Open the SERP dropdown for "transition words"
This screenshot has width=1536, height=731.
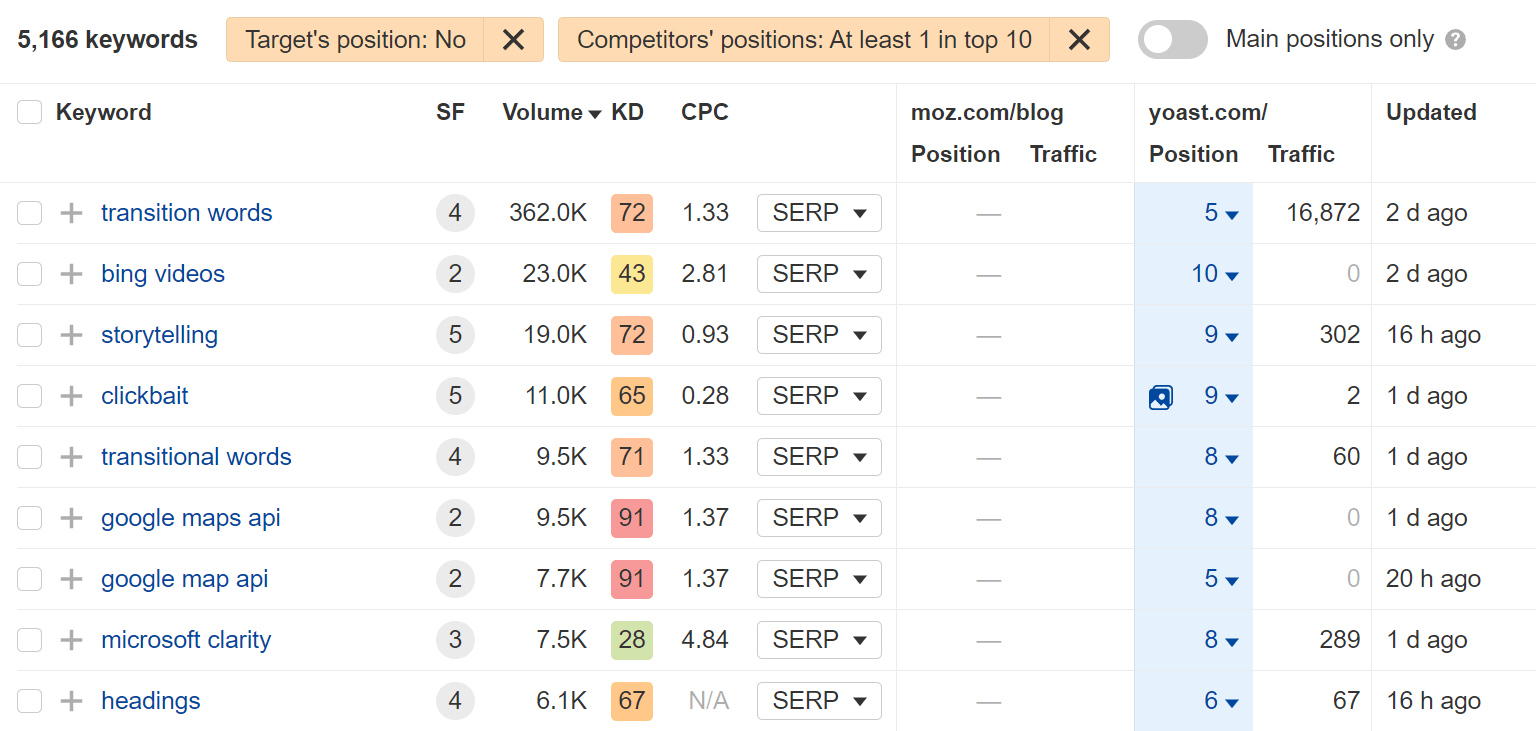pyautogui.click(x=819, y=212)
